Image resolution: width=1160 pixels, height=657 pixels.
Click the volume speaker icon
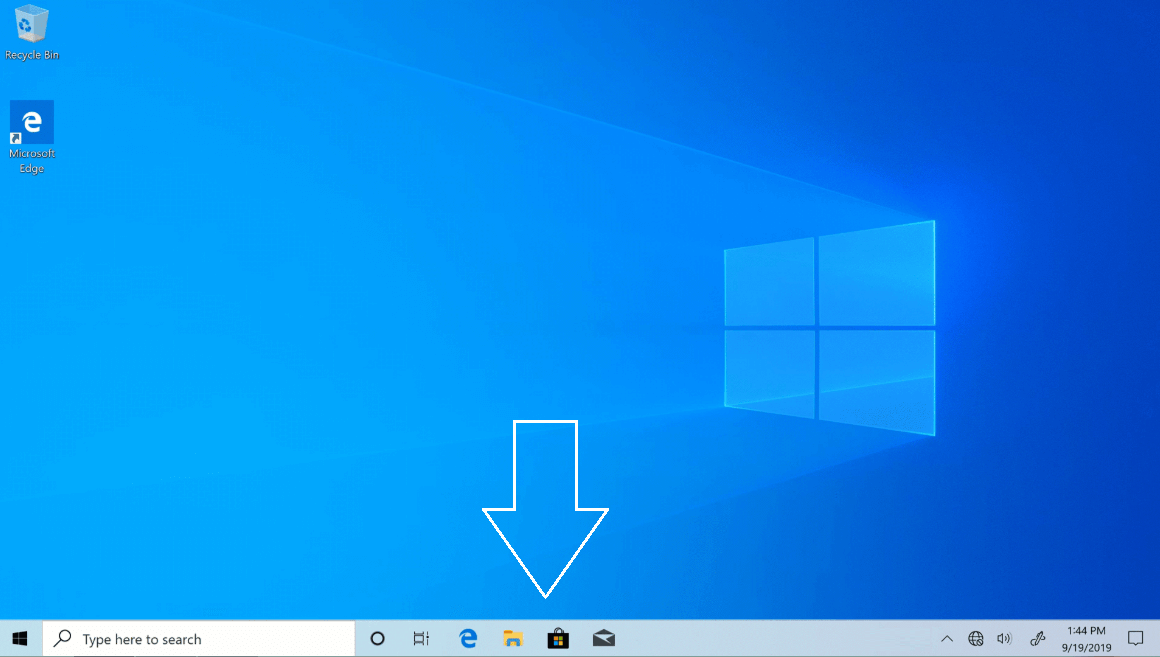tap(1004, 639)
